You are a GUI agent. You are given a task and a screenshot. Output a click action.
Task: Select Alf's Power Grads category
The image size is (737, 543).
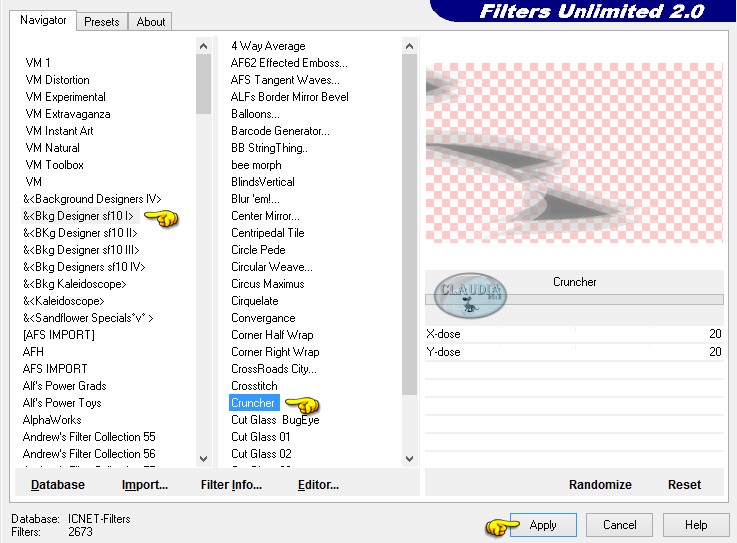[x=64, y=386]
